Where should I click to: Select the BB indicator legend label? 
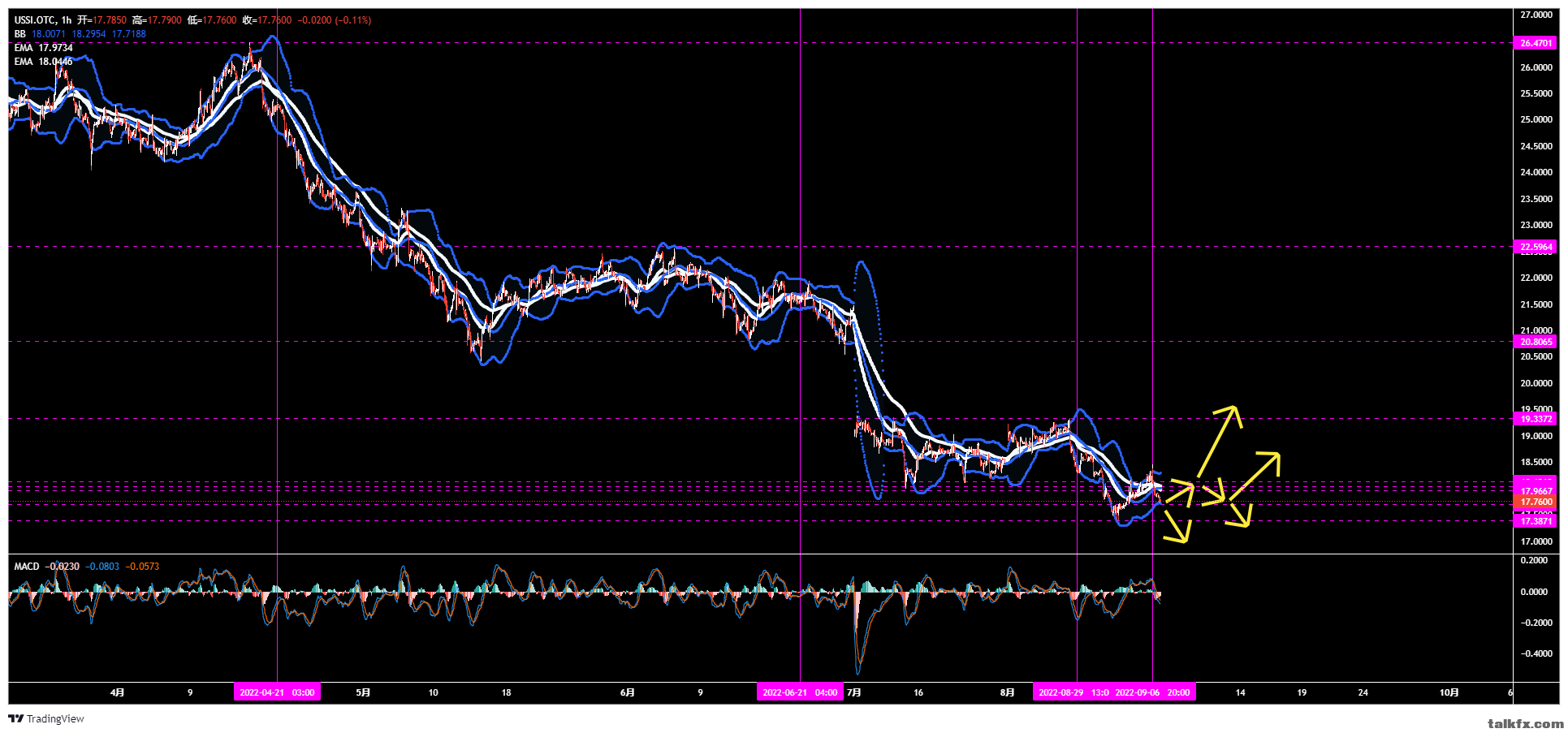tap(19, 34)
